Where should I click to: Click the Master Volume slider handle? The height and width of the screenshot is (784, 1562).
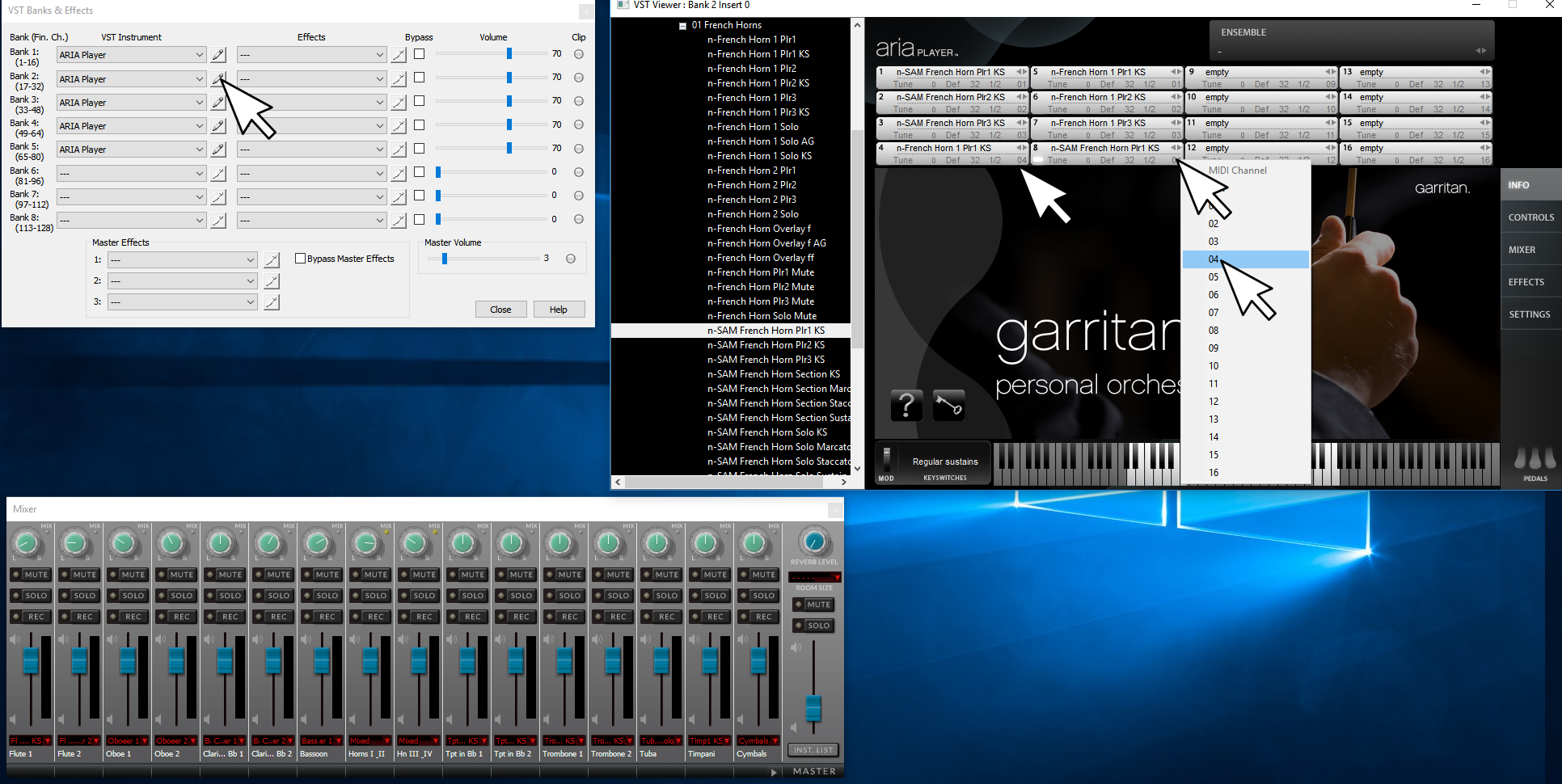[x=444, y=259]
